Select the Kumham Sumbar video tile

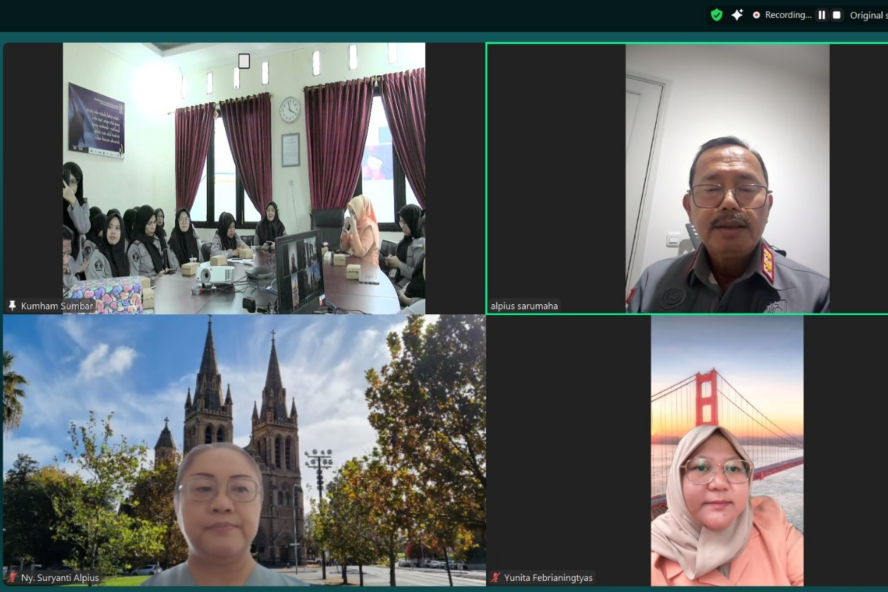(244, 178)
